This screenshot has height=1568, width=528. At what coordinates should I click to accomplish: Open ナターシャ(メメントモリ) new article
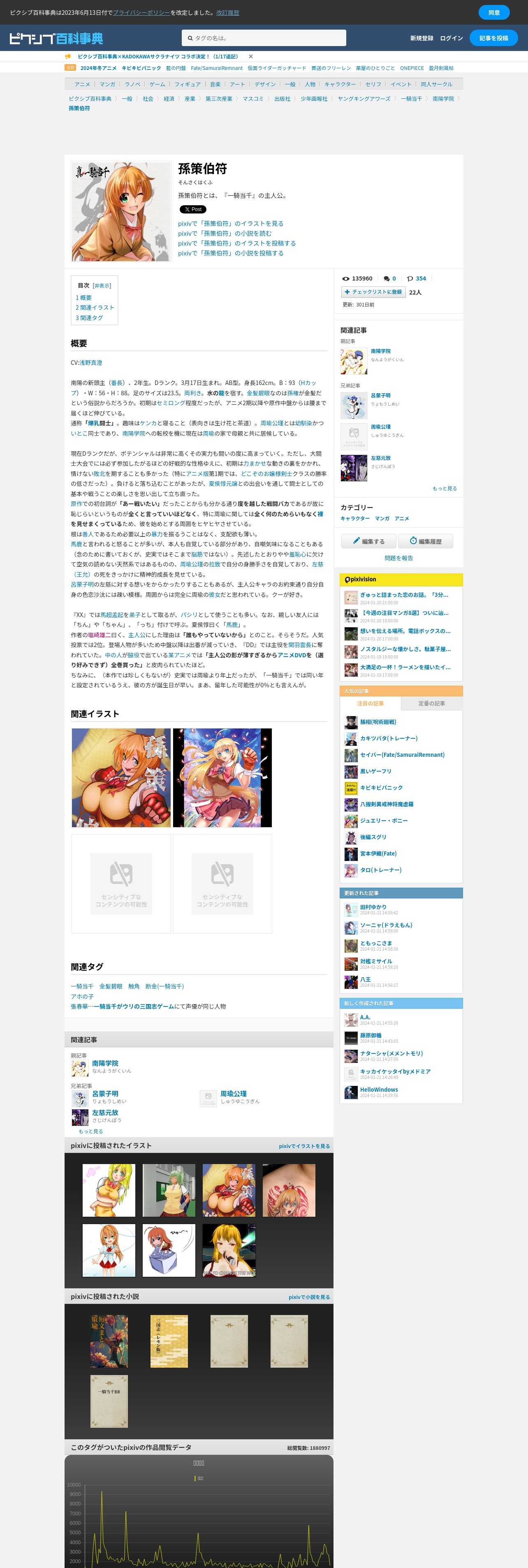(x=391, y=1054)
